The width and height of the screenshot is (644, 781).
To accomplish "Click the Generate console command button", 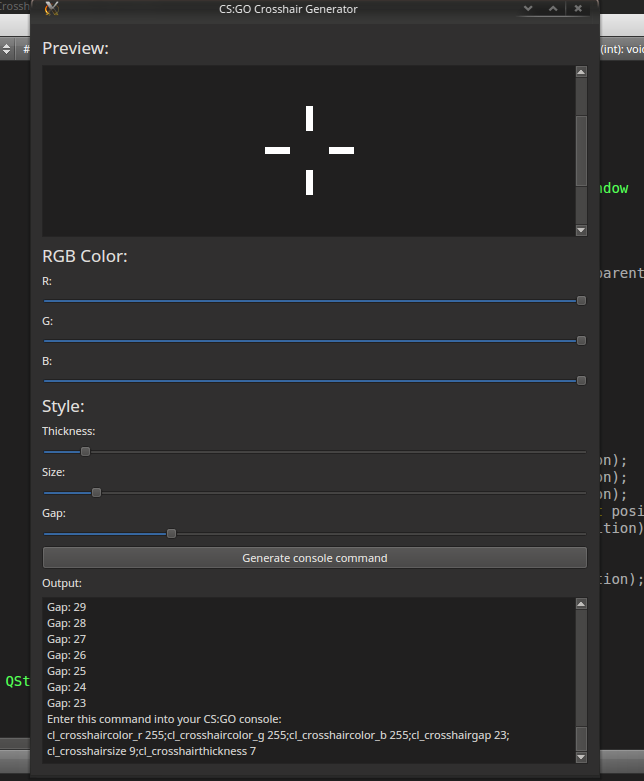I will (315, 558).
